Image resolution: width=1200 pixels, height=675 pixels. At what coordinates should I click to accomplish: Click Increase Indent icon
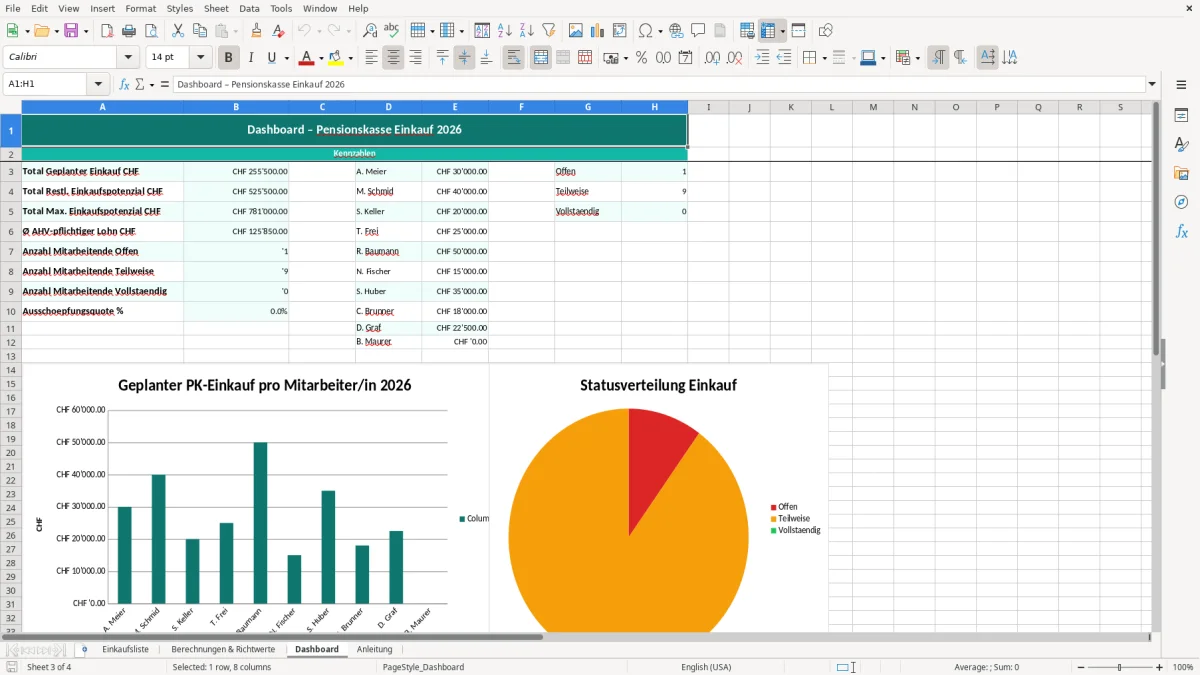click(x=762, y=58)
